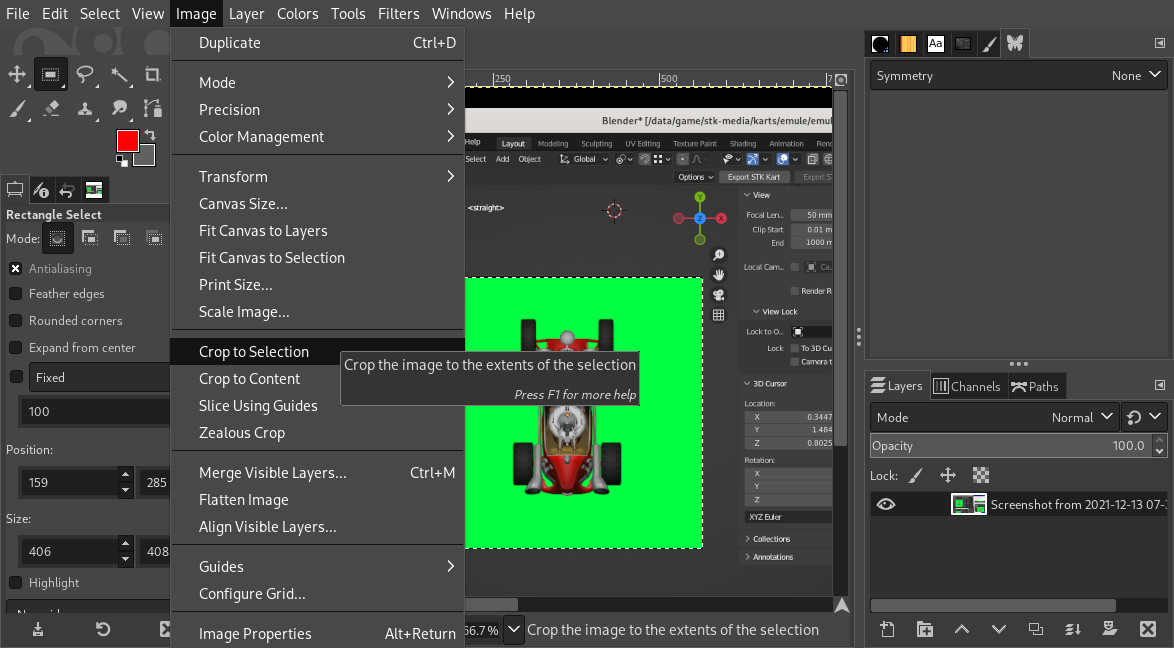Open the Device Status tab
Screen dimensions: 1174x648
(x=41, y=190)
